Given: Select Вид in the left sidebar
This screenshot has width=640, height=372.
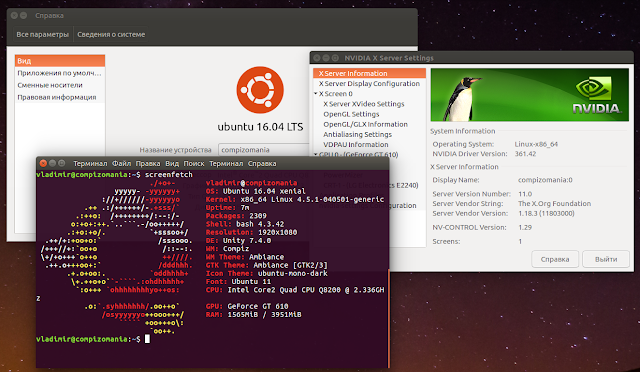Looking at the screenshot, I should click(x=60, y=61).
